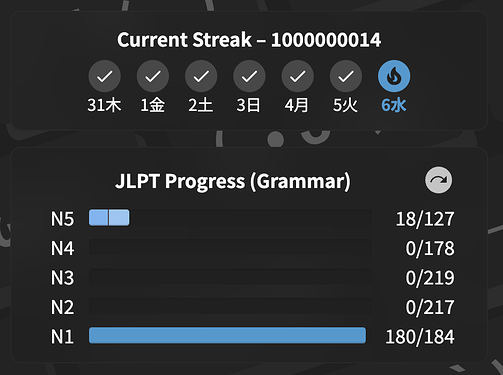Screen dimensions: 503x375
Task: Click the N5 level label
Action: click(x=62, y=219)
